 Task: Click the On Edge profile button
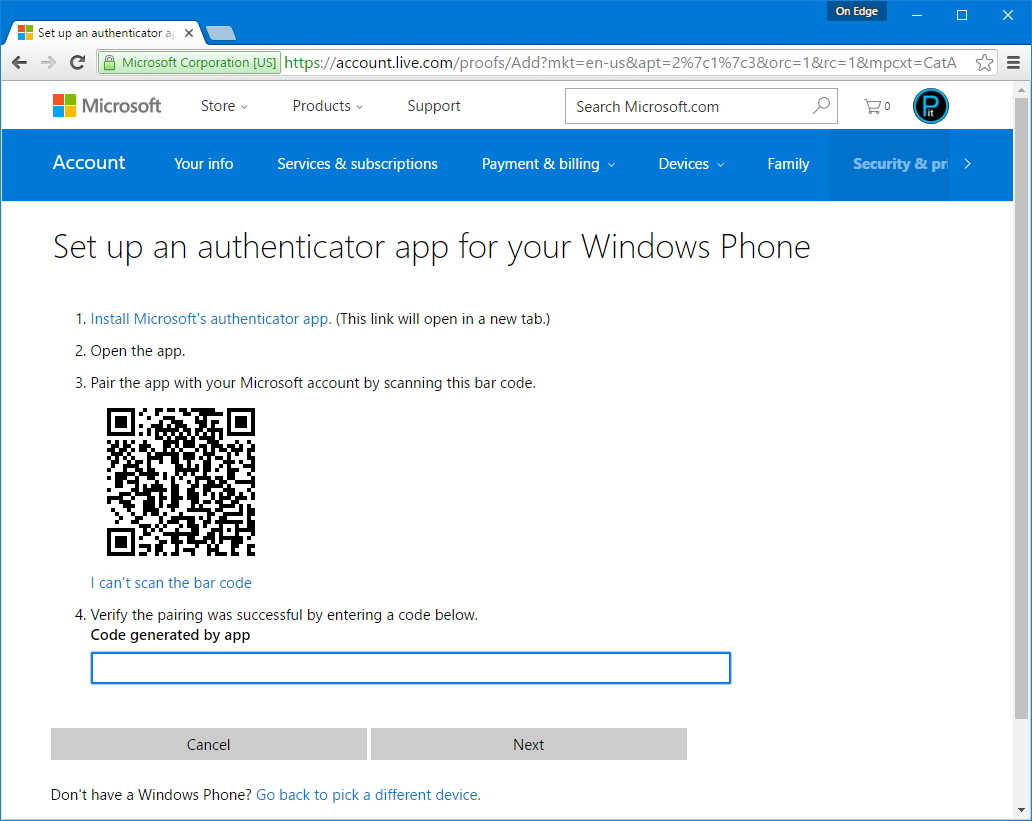(856, 11)
